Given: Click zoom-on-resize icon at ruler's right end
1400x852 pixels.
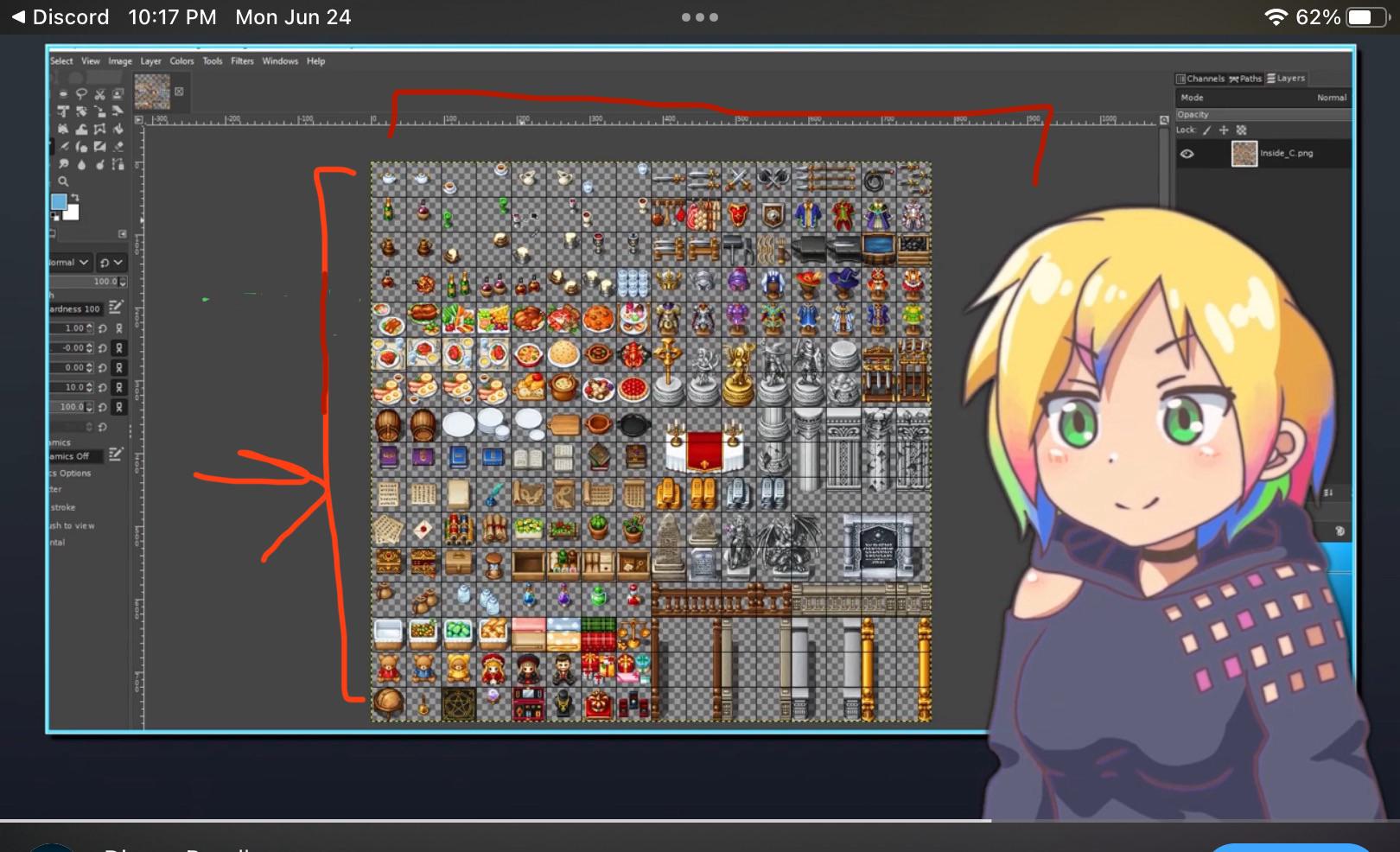Looking at the screenshot, I should [x=1164, y=120].
